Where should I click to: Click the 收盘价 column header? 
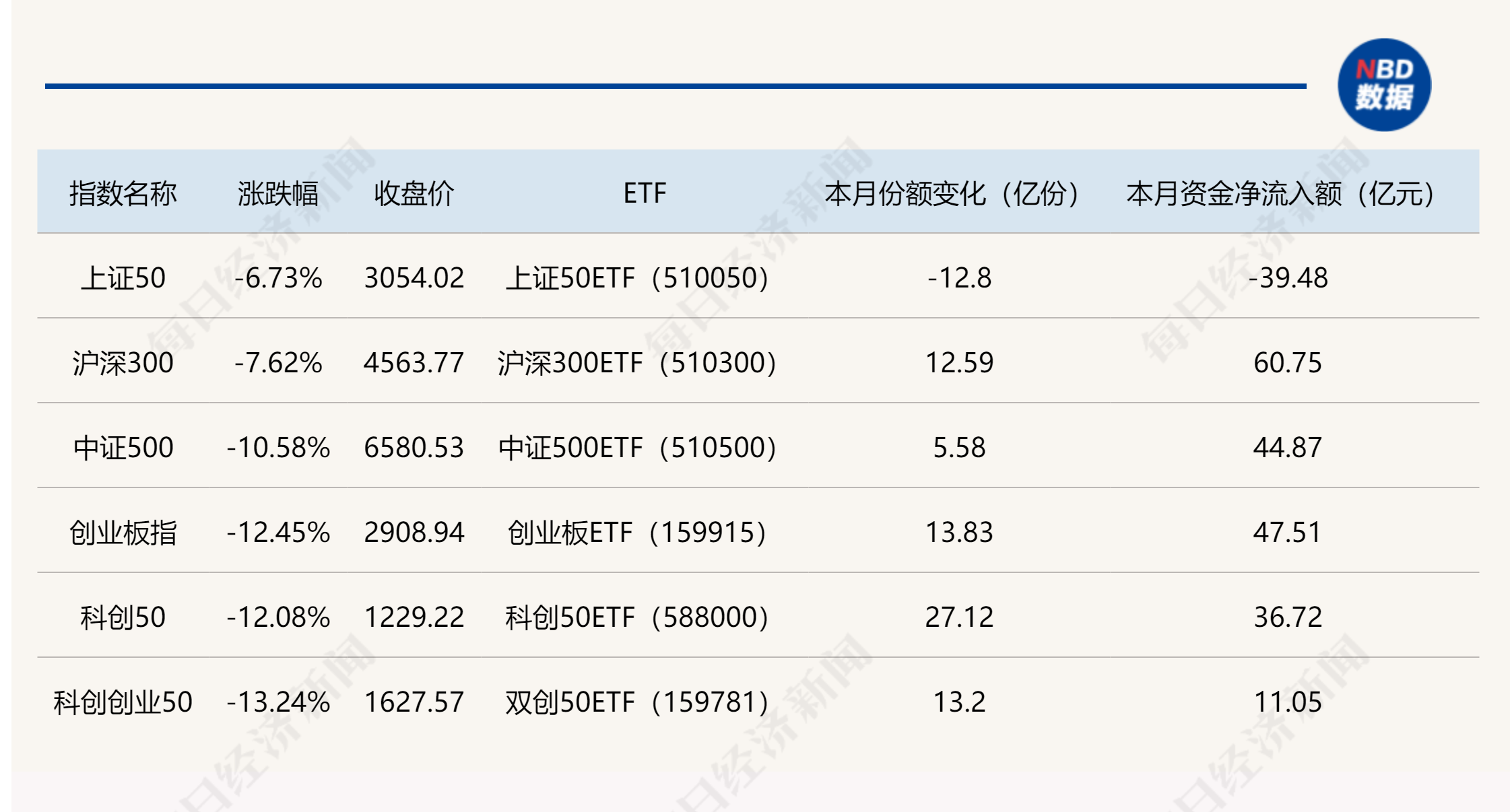[x=414, y=193]
